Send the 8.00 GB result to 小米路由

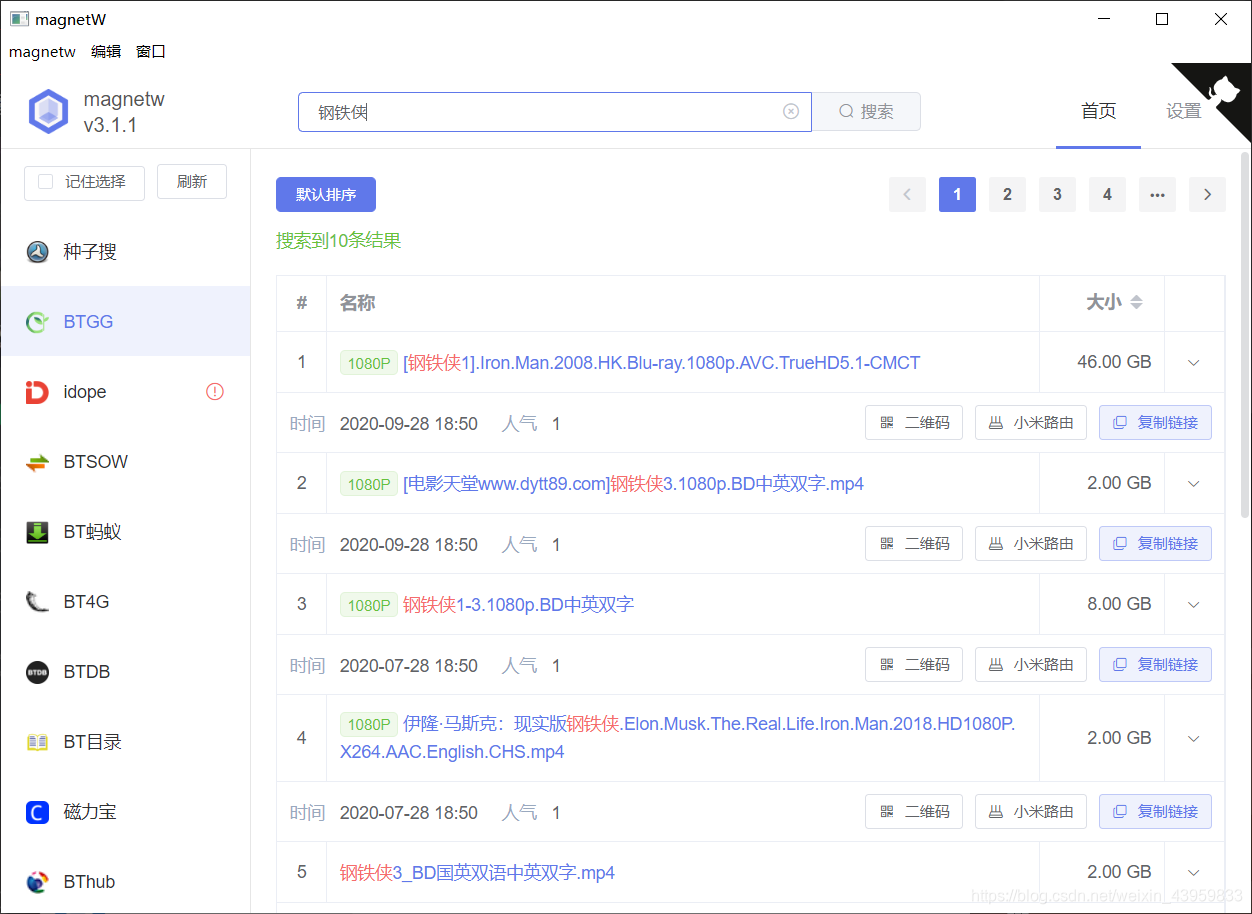coord(1031,665)
